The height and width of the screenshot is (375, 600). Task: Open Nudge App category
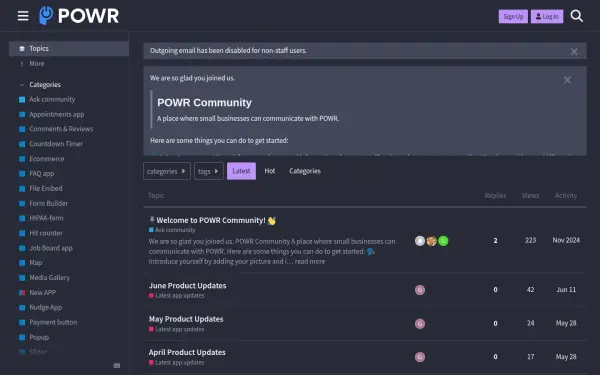46,308
